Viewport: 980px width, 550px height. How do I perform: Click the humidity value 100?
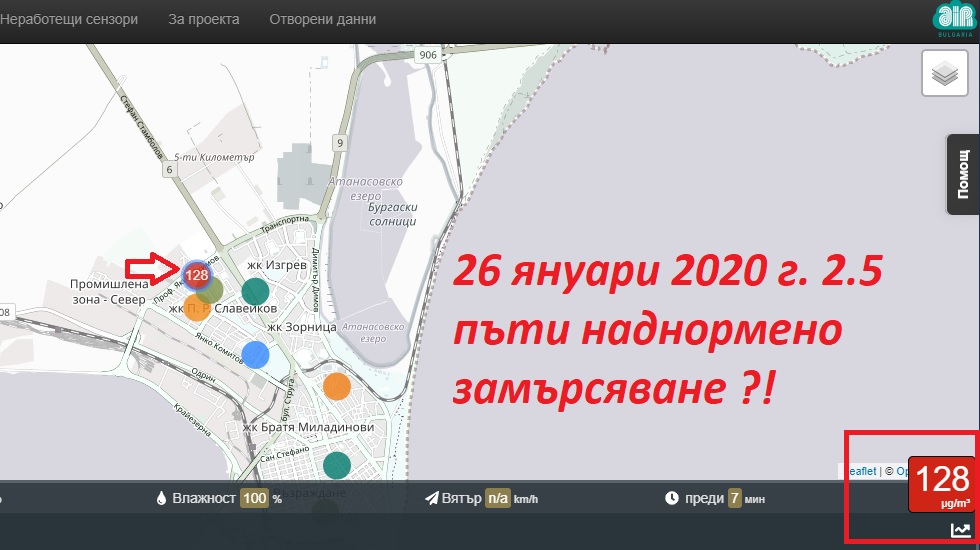tap(255, 498)
